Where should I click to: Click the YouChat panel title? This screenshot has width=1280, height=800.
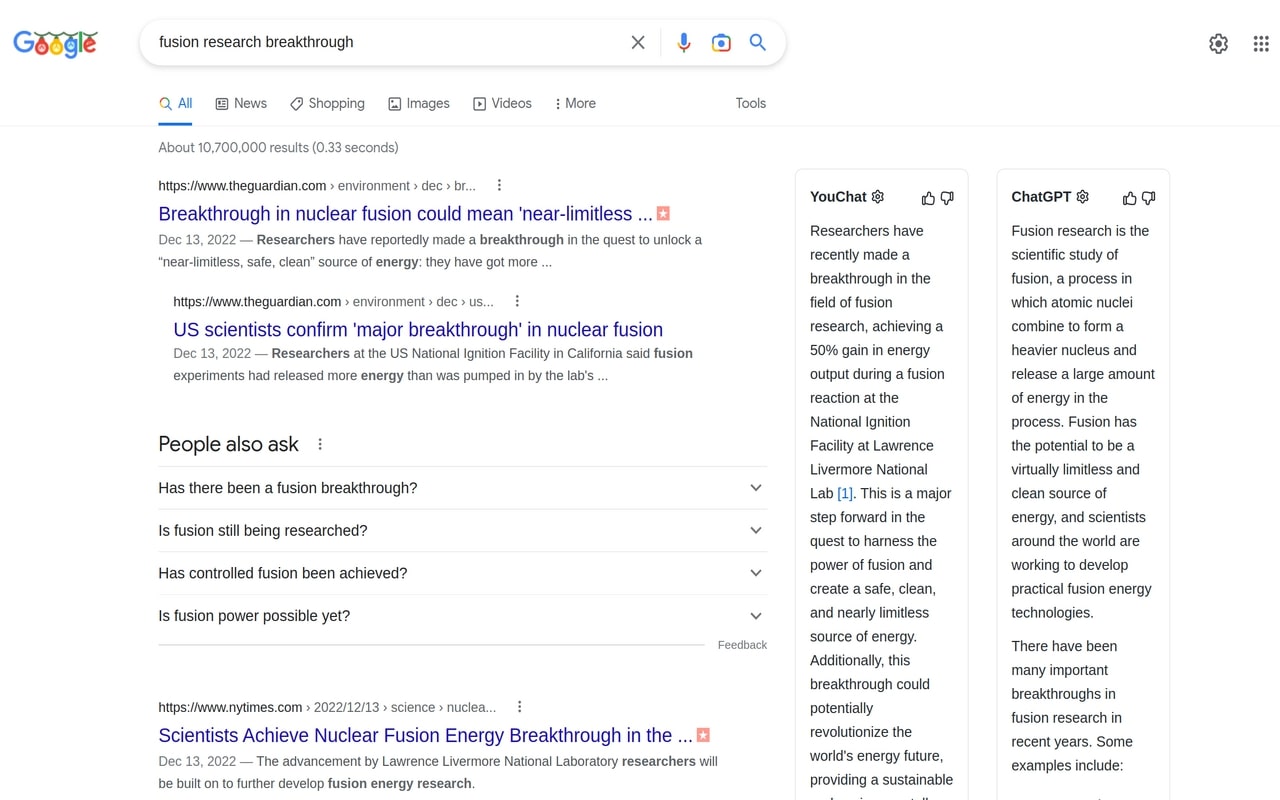(838, 197)
